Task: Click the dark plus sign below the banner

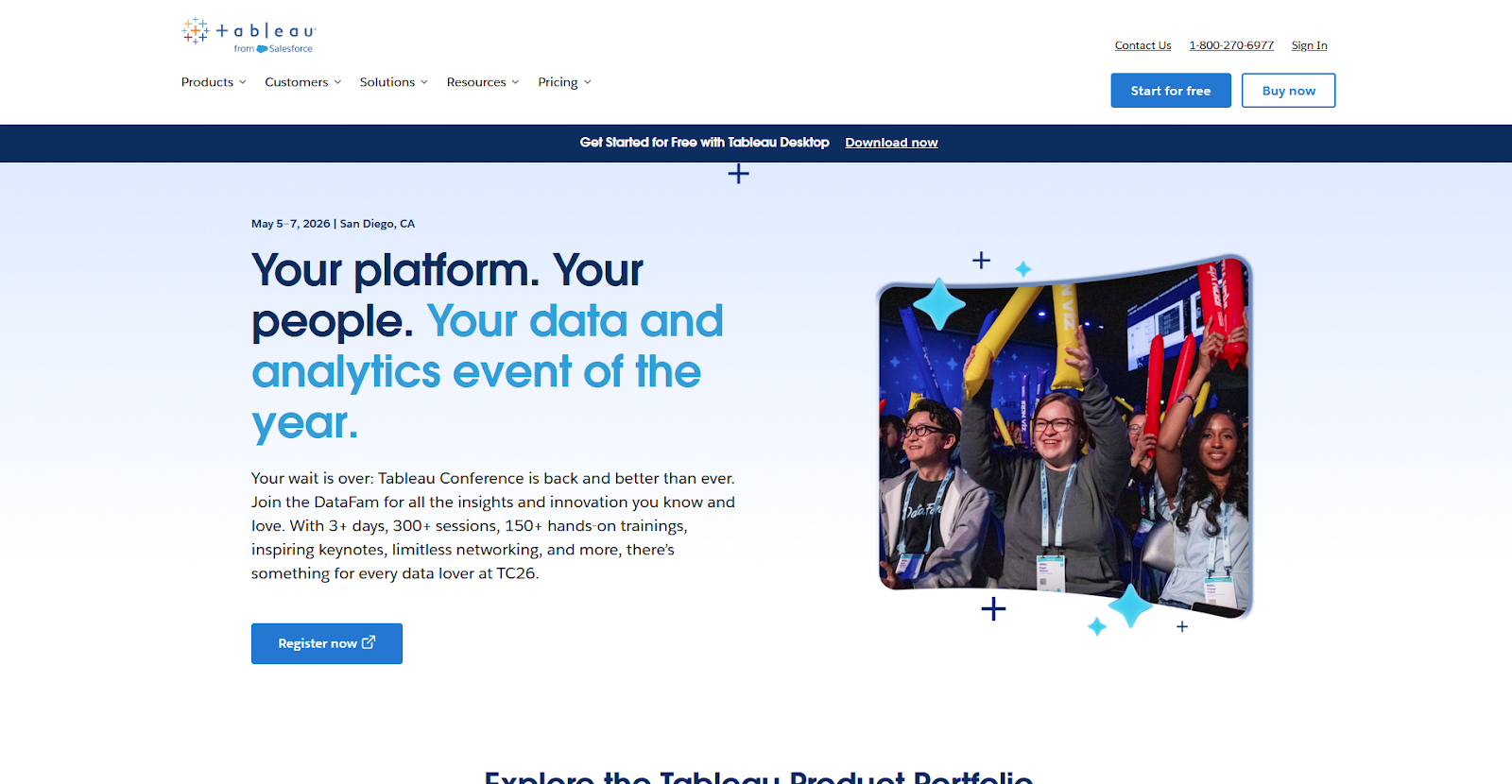Action: pos(738,174)
